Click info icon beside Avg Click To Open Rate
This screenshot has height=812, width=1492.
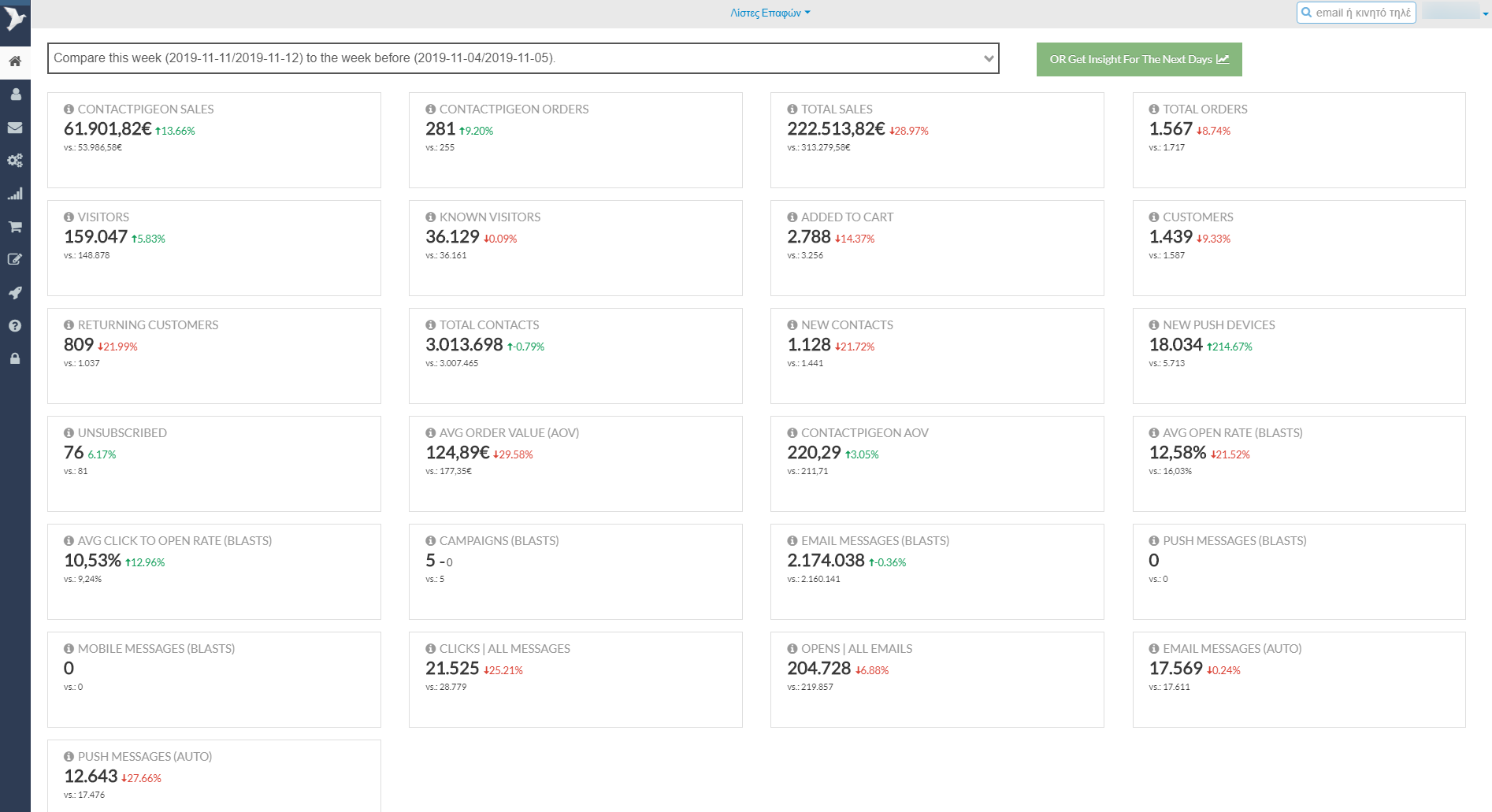tap(69, 541)
